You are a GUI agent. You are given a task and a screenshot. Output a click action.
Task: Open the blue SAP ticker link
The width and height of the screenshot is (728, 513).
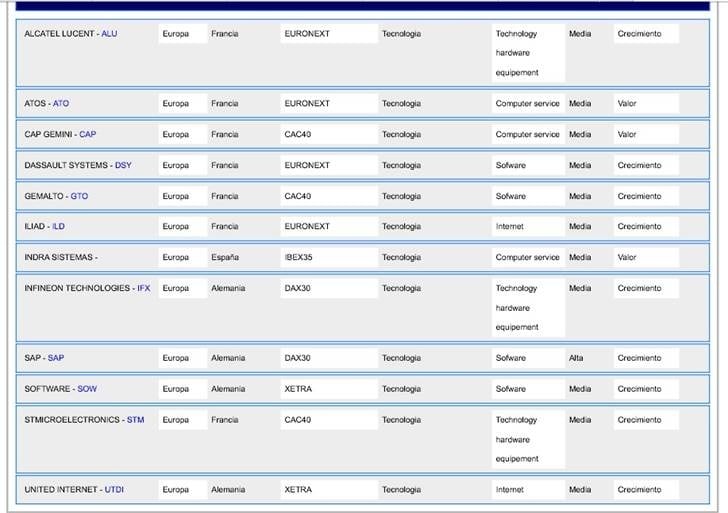click(x=56, y=358)
